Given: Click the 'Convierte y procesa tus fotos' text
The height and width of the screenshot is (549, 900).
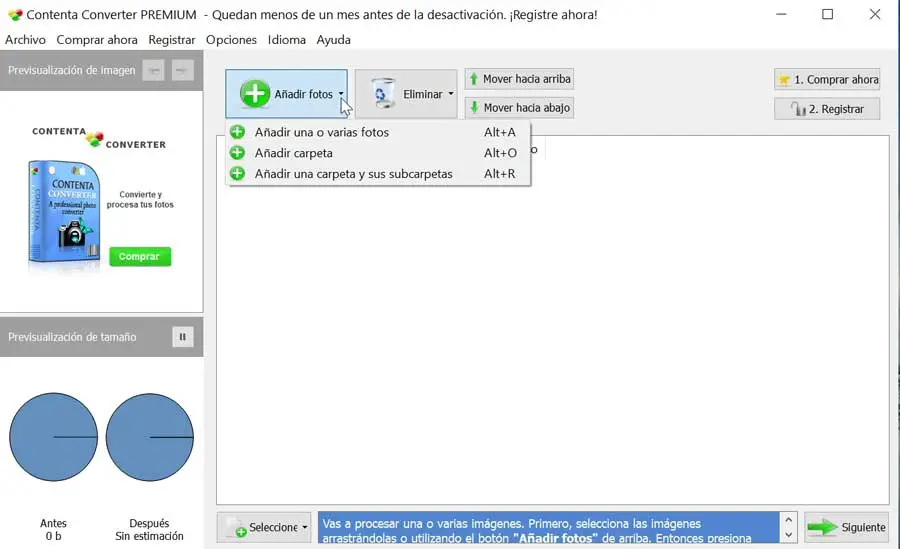Looking at the screenshot, I should (x=140, y=199).
